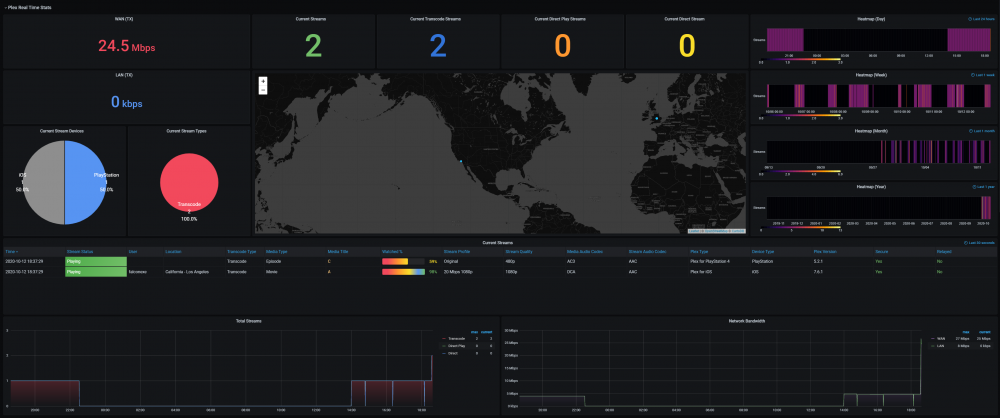Image resolution: width=1000 pixels, height=418 pixels.
Task: Open the LAN (TX) panel title menu
Action: (124, 75)
